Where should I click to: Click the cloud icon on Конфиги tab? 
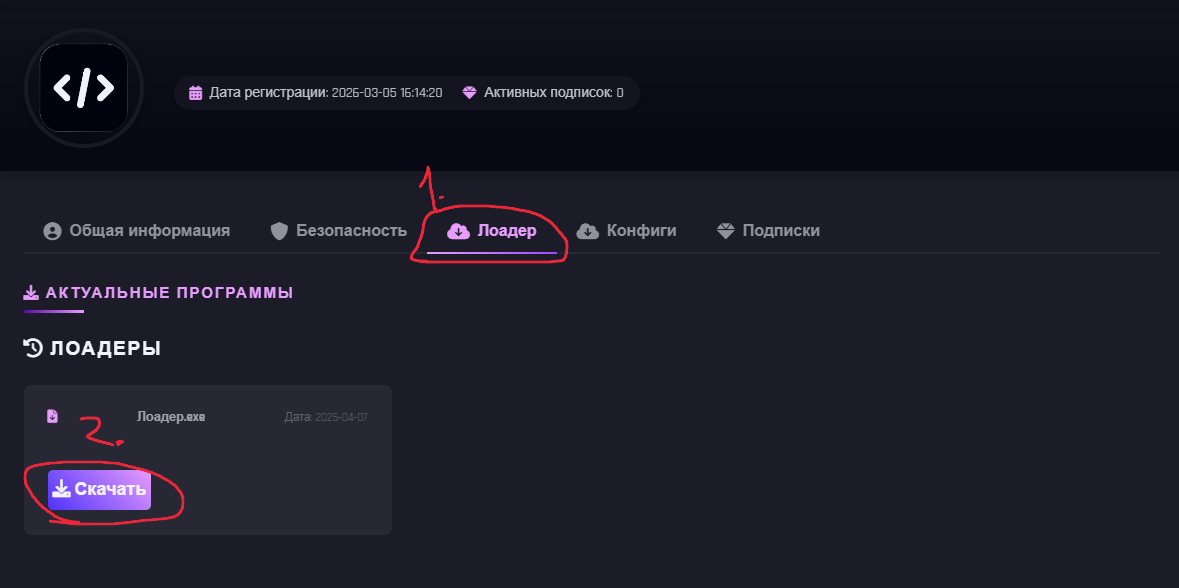click(x=588, y=231)
